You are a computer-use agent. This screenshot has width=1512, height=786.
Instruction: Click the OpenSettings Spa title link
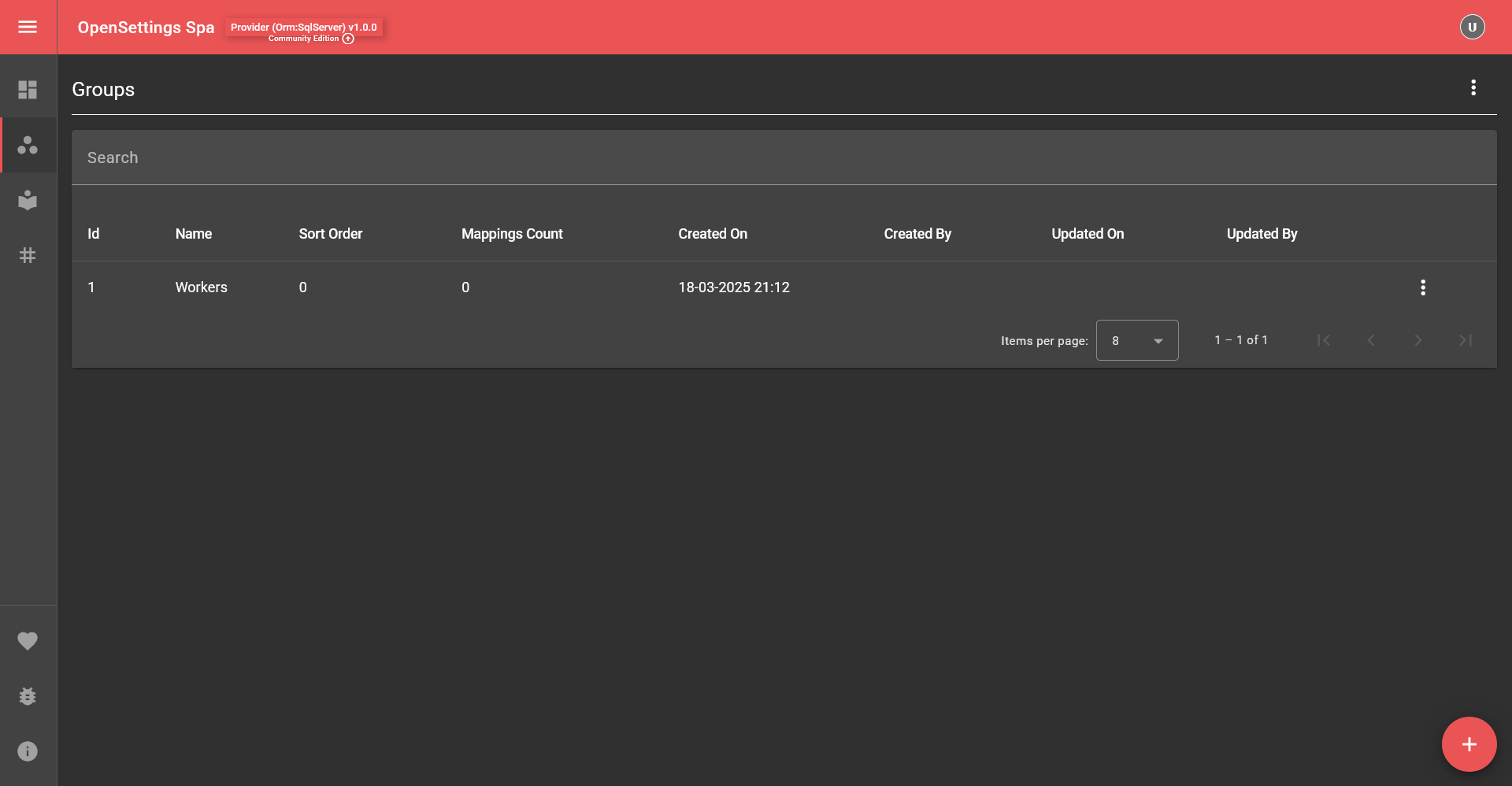[x=146, y=27]
